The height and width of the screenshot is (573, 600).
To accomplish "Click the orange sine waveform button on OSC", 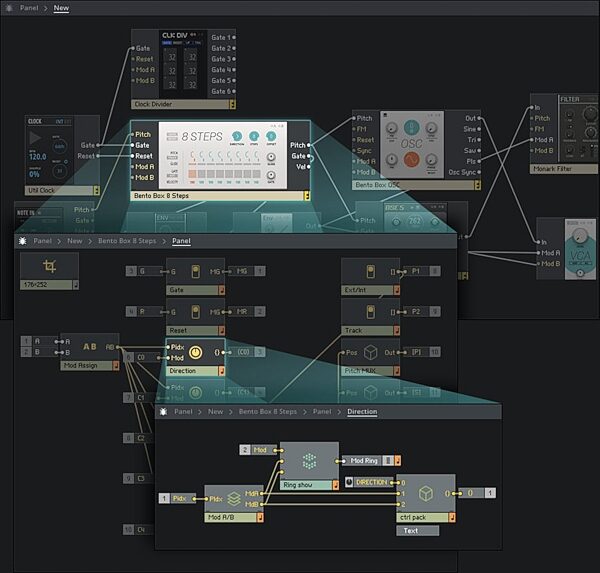I will point(411,160).
